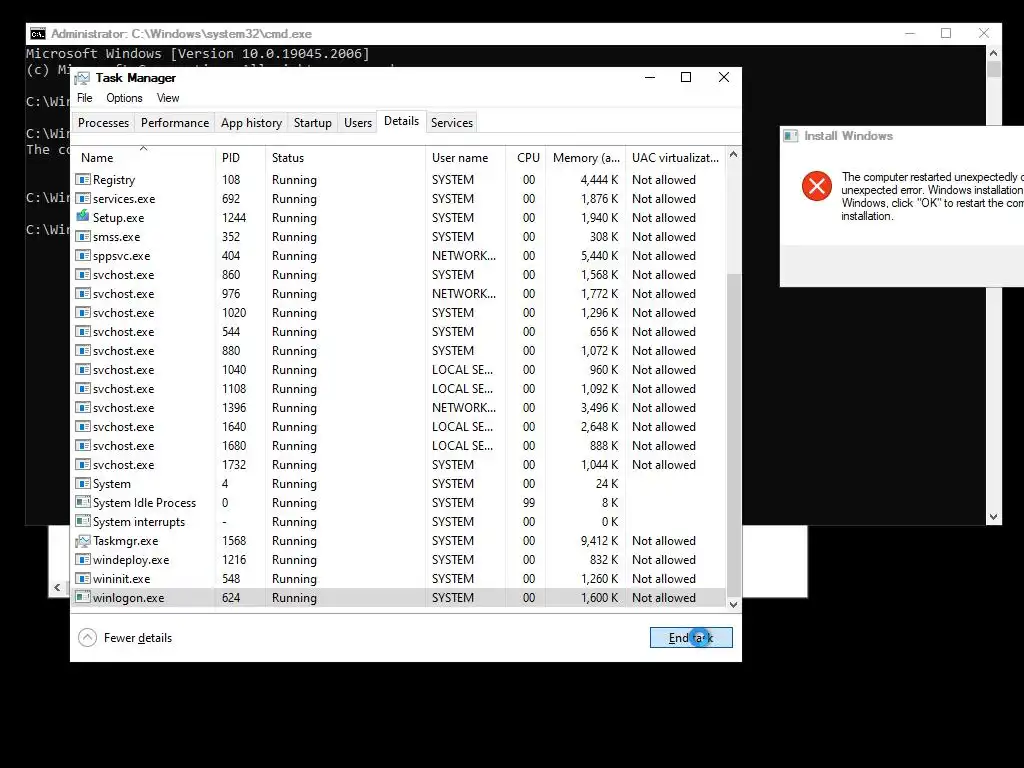The height and width of the screenshot is (768, 1024).
Task: Sort by the Name column header
Action: (x=143, y=157)
